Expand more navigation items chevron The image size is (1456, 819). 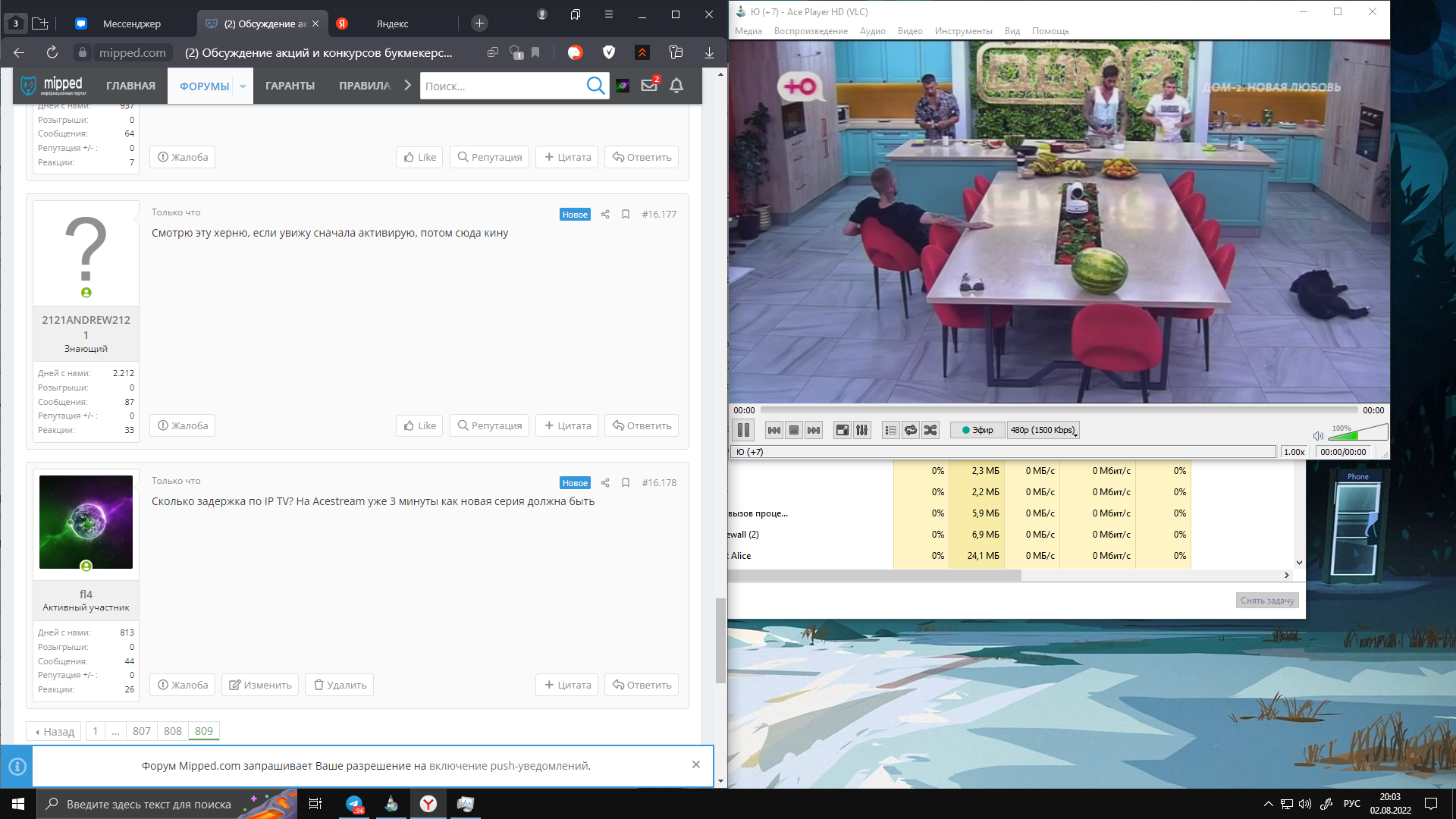pyautogui.click(x=407, y=86)
